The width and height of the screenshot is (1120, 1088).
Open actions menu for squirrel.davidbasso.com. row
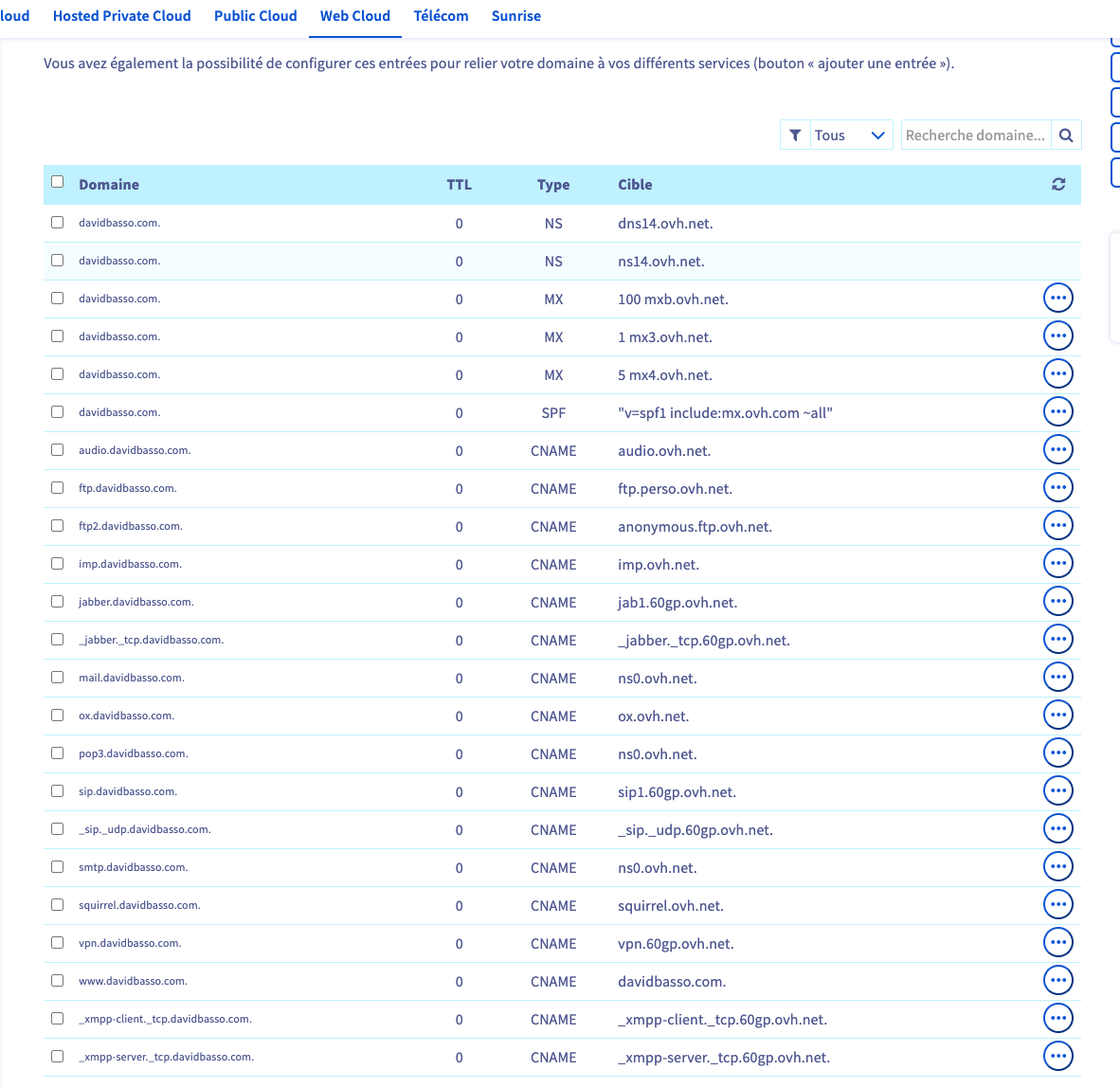[x=1057, y=905]
